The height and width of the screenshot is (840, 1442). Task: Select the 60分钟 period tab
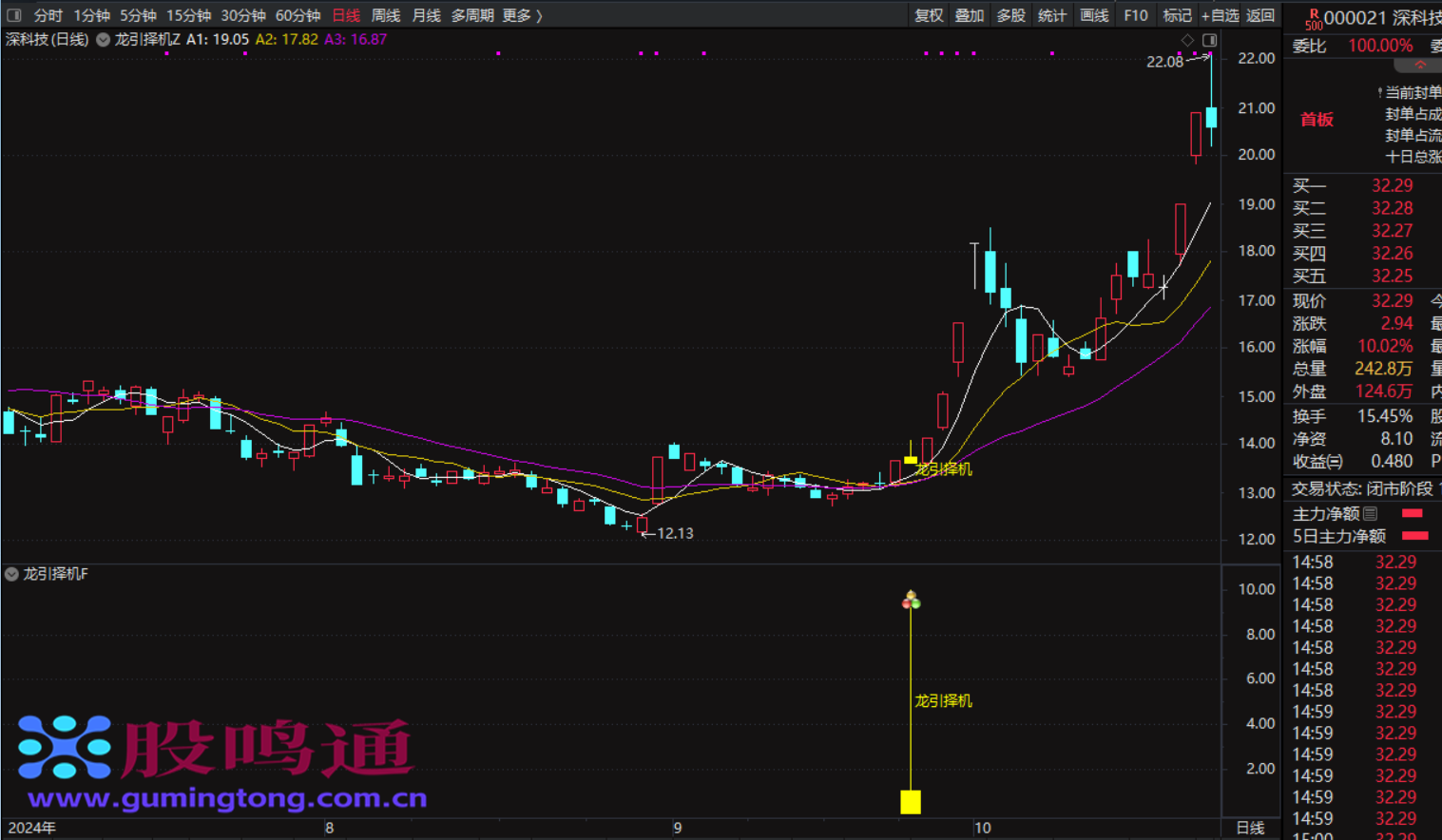click(x=298, y=15)
